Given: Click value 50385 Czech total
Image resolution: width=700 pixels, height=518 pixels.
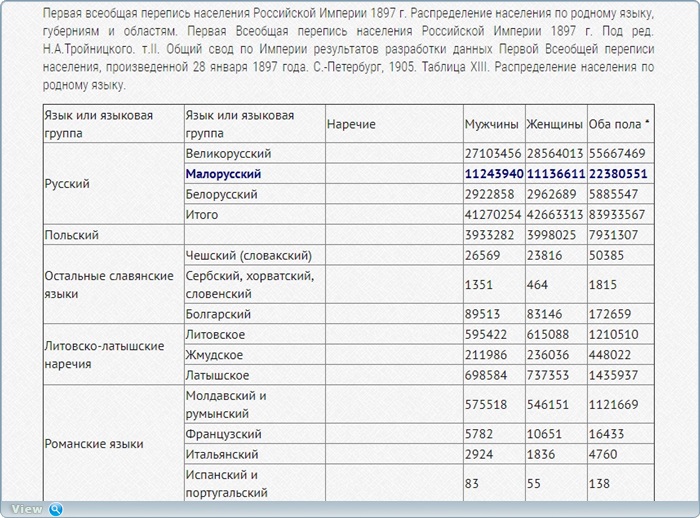Looking at the screenshot, I should [606, 255].
